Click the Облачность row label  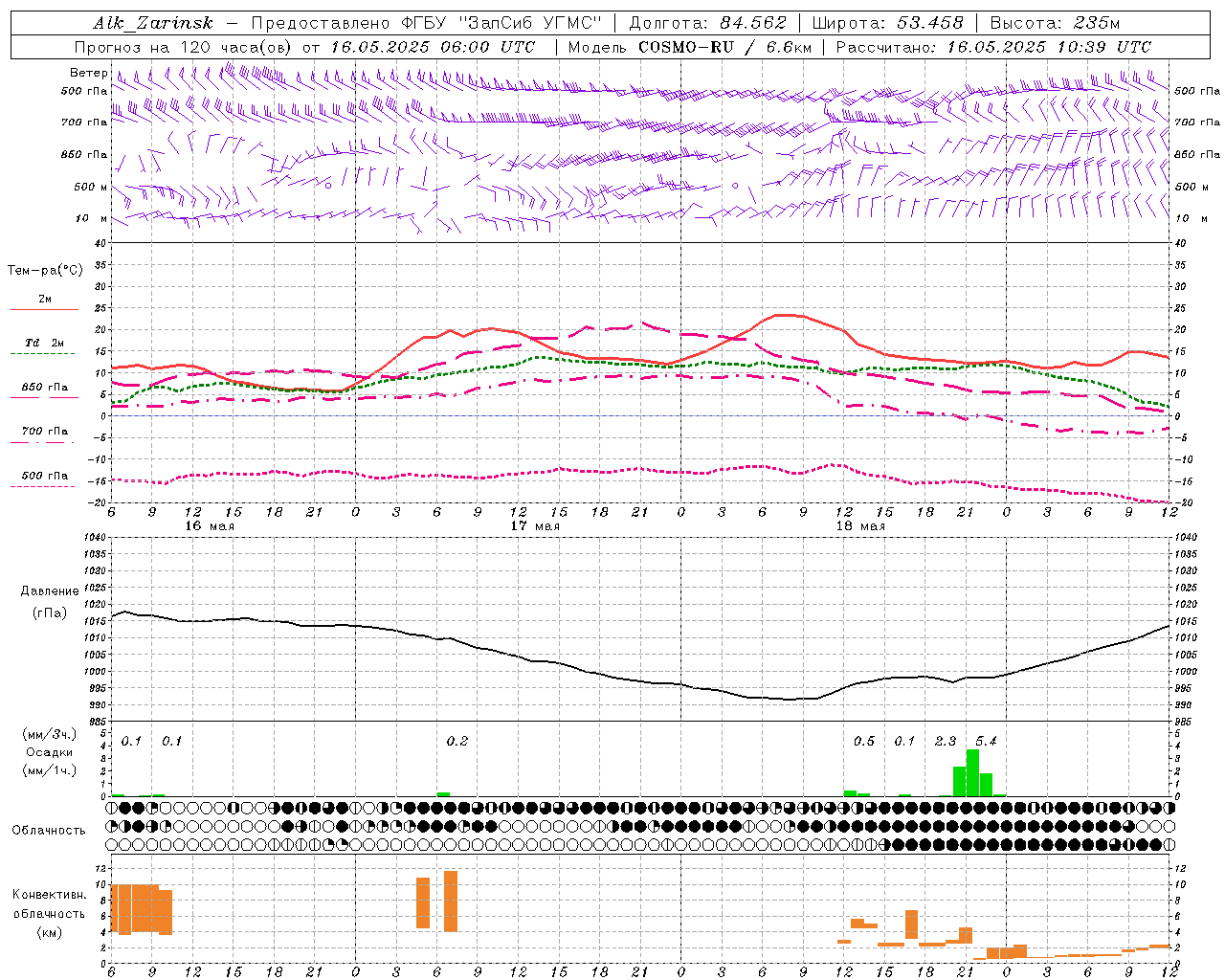(49, 831)
